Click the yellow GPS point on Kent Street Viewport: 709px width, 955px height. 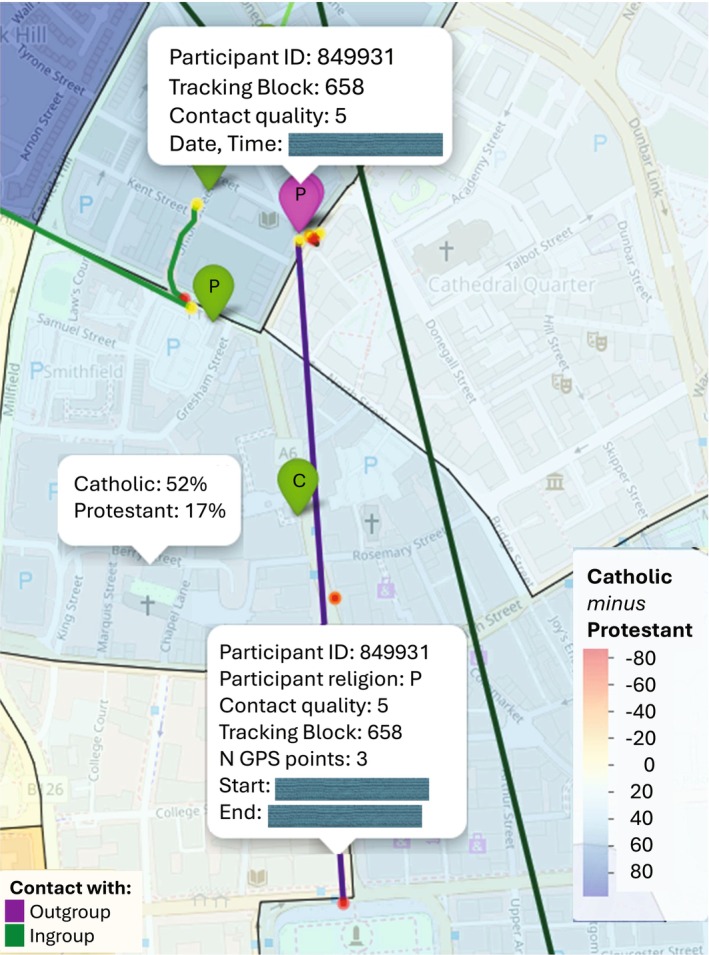click(196, 203)
